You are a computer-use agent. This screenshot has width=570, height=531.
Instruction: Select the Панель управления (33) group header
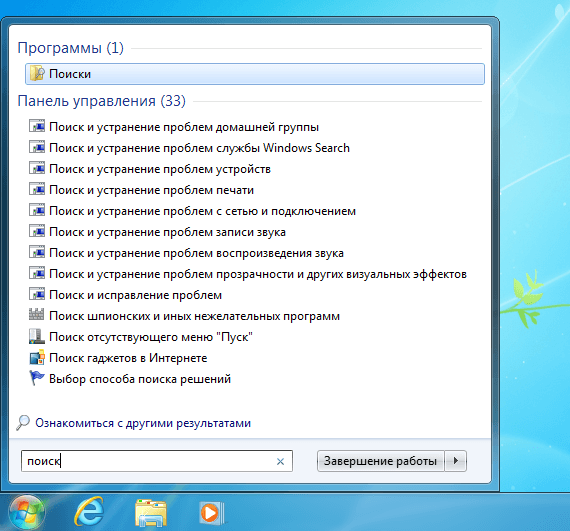coord(101,101)
